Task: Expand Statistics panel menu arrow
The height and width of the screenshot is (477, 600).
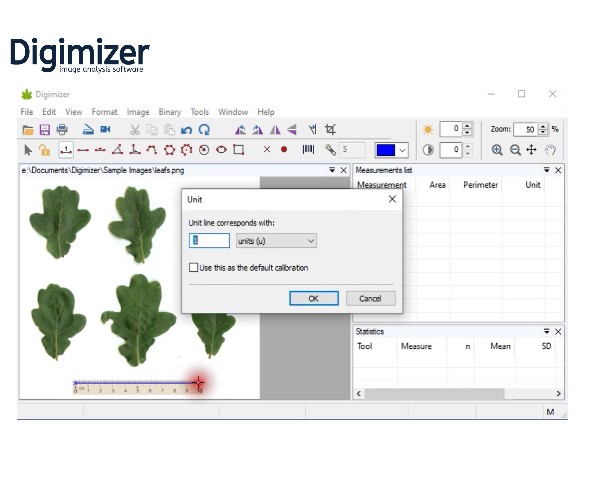Action: click(x=546, y=331)
